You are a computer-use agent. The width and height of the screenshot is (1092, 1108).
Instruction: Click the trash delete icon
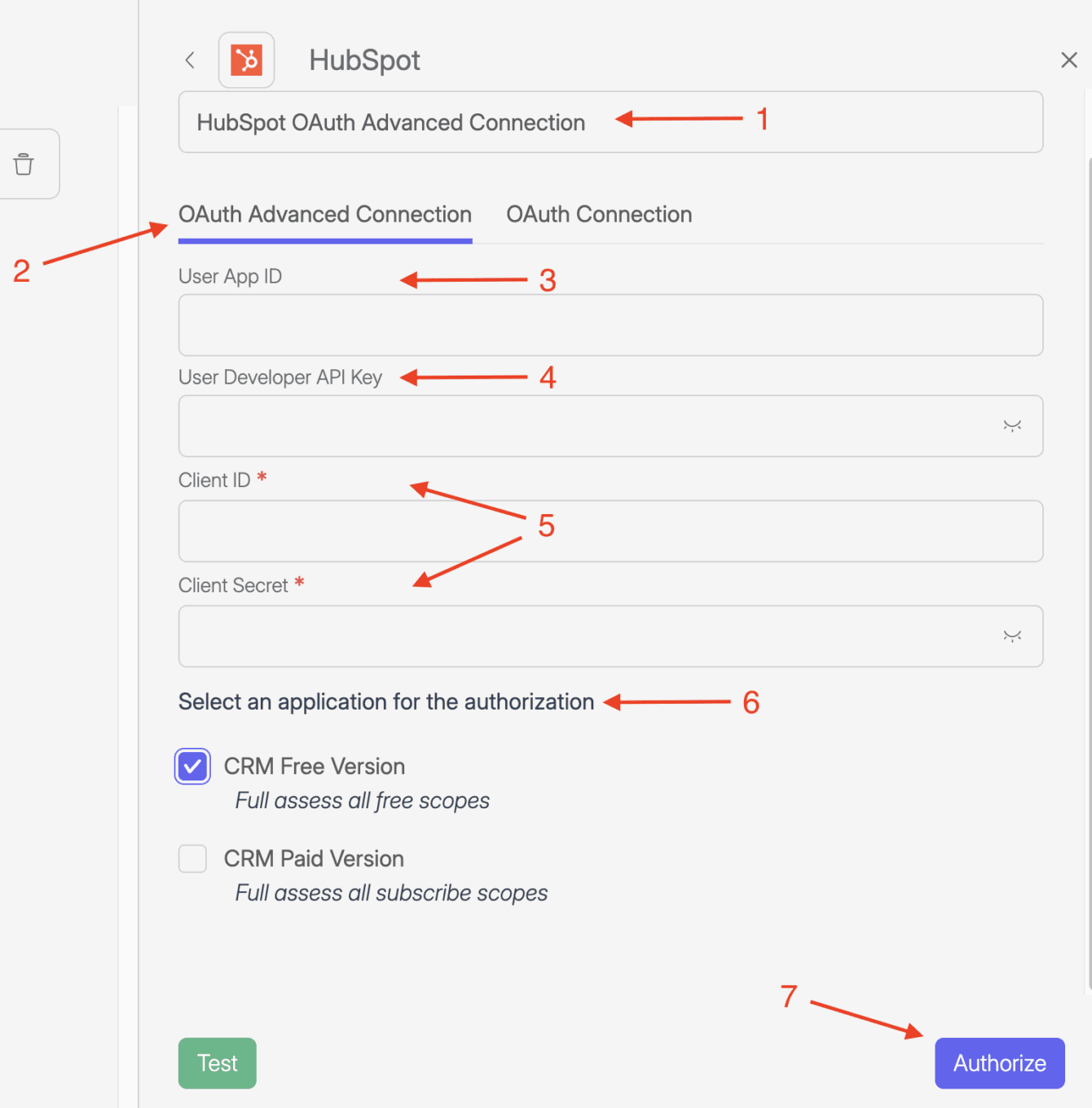click(24, 165)
